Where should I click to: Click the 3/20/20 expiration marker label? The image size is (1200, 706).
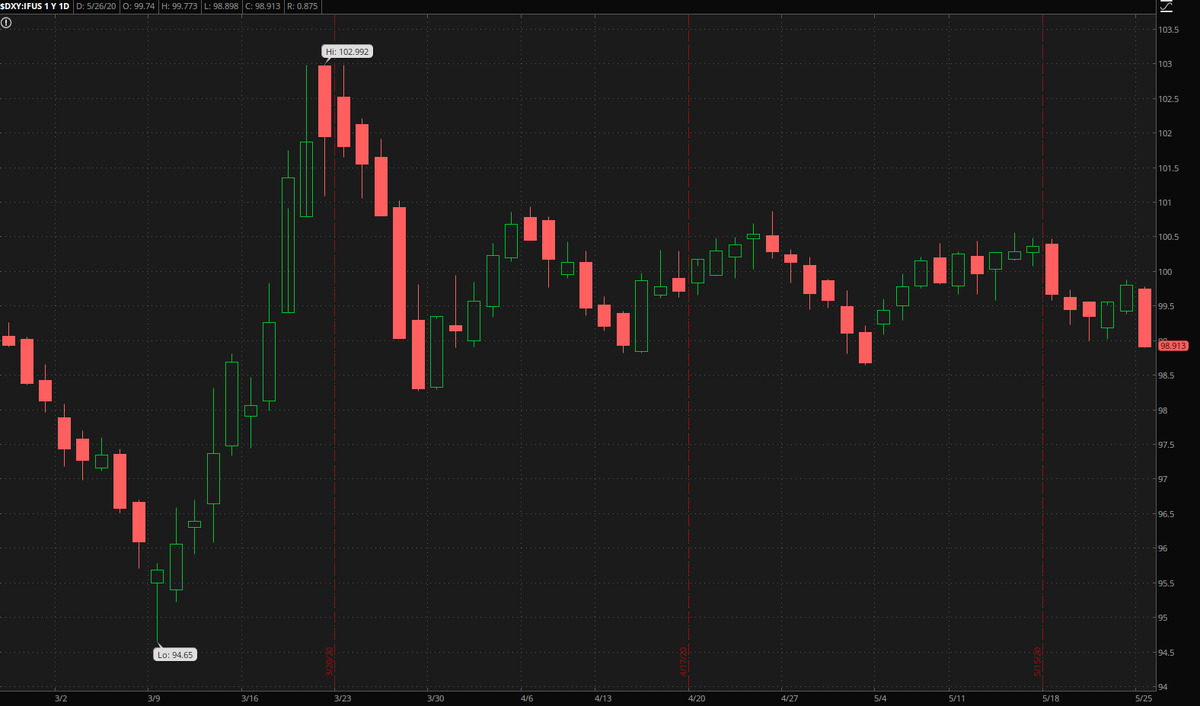(x=329, y=661)
